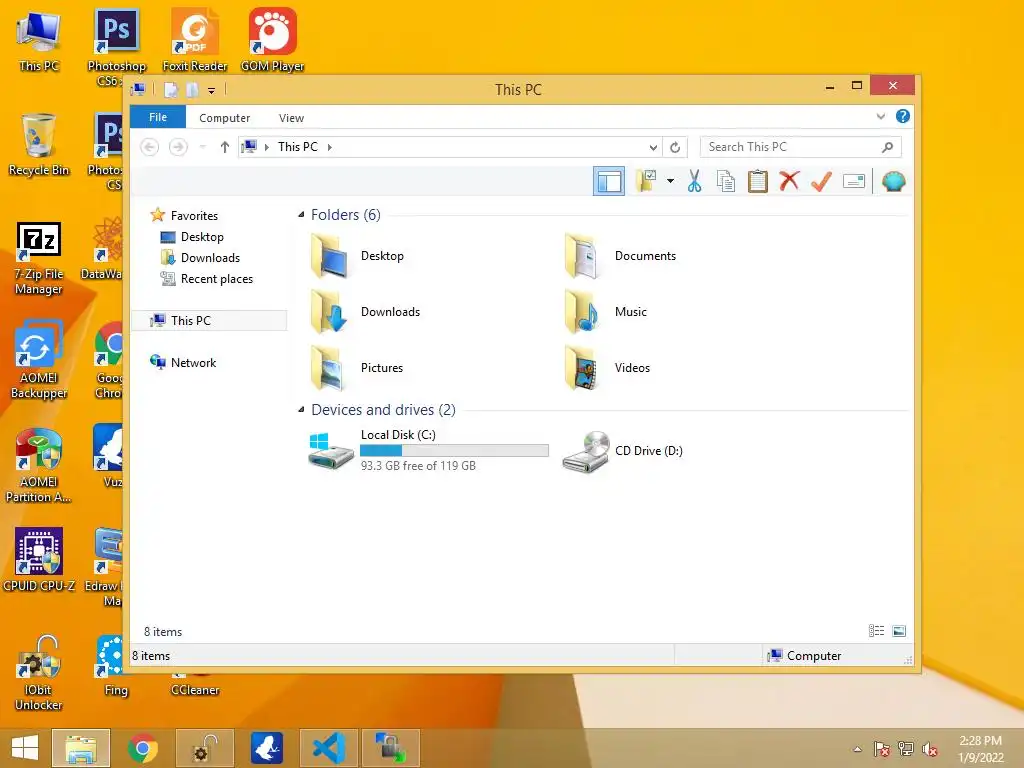Screen dimensions: 1024x768
Task: Click the Search This PC field
Action: click(801, 147)
